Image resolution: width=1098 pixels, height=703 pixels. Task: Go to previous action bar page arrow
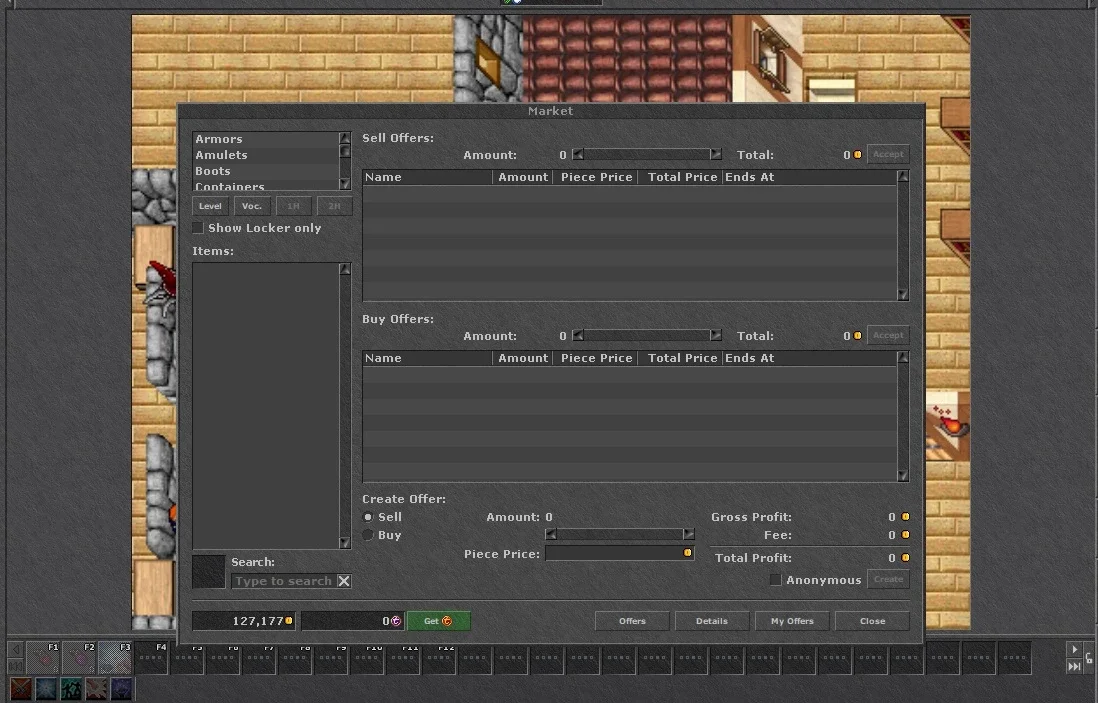pyautogui.click(x=15, y=649)
